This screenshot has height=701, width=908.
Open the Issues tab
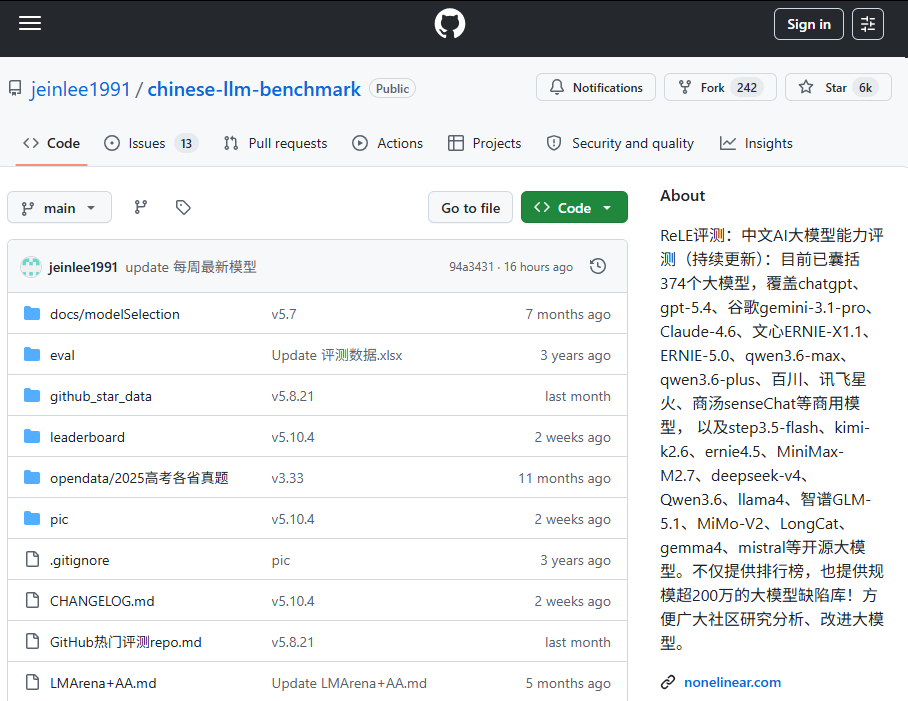click(x=151, y=144)
